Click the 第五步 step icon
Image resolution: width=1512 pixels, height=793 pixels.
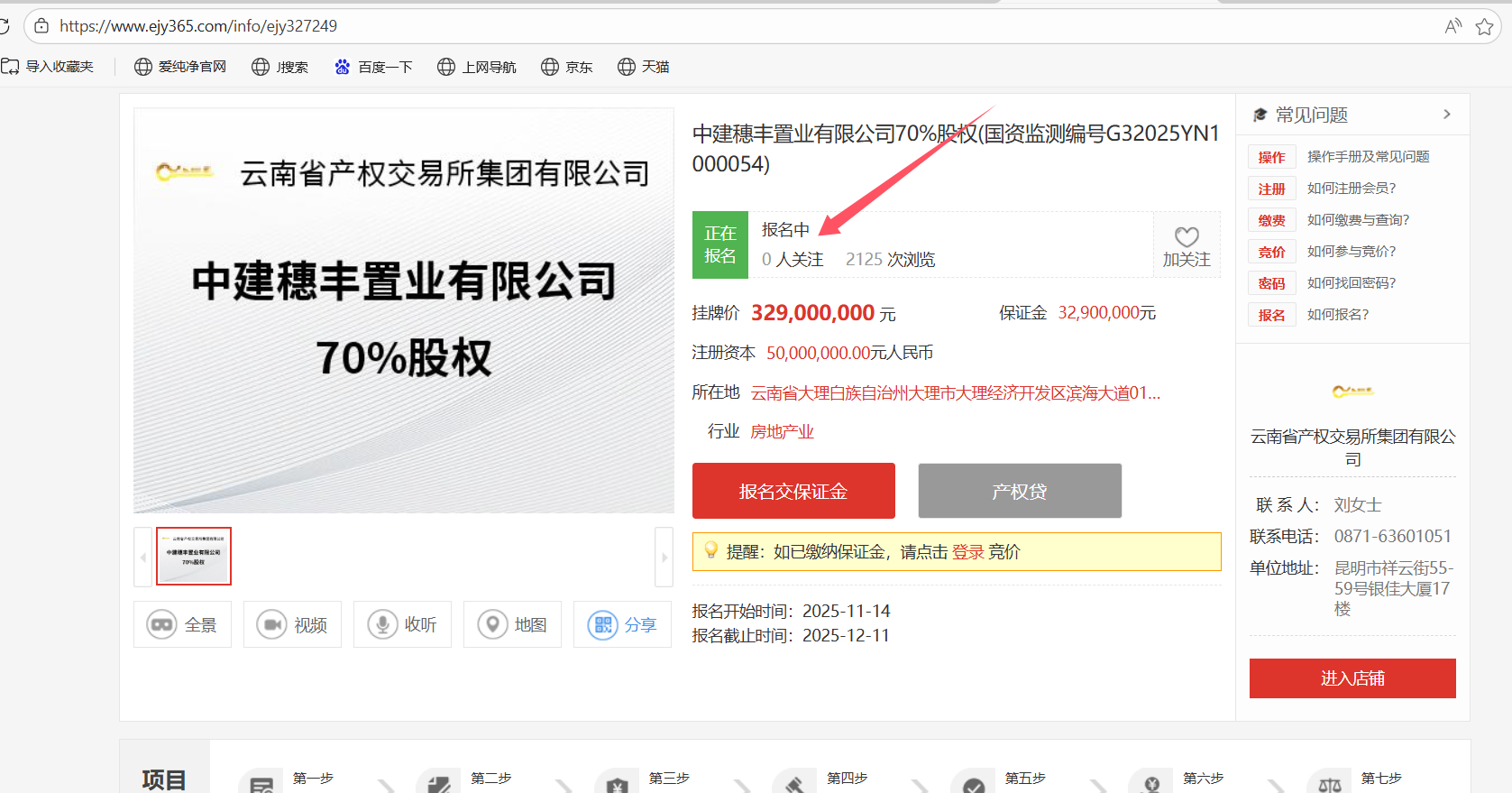(974, 783)
